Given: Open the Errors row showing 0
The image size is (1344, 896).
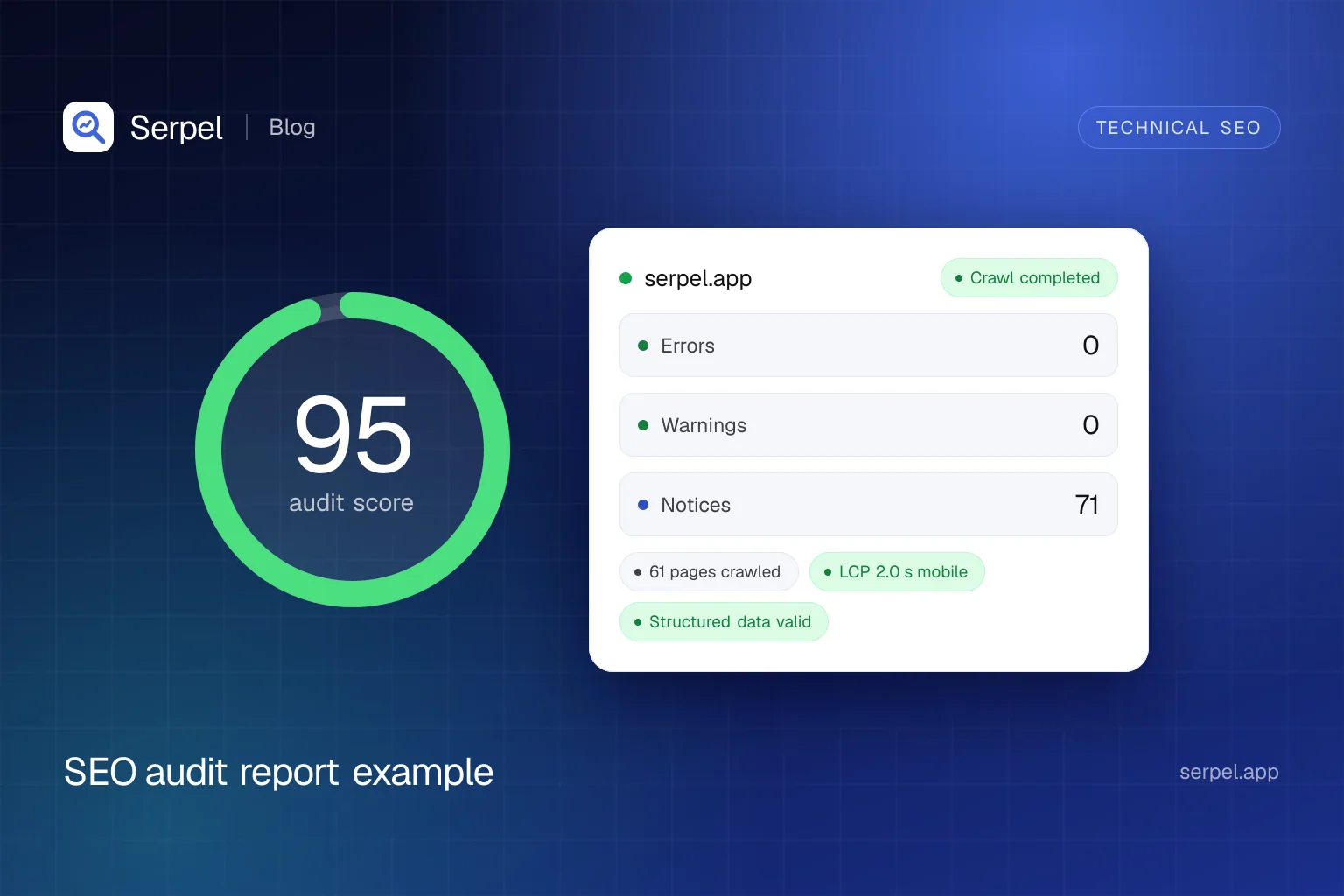Looking at the screenshot, I should tap(869, 346).
